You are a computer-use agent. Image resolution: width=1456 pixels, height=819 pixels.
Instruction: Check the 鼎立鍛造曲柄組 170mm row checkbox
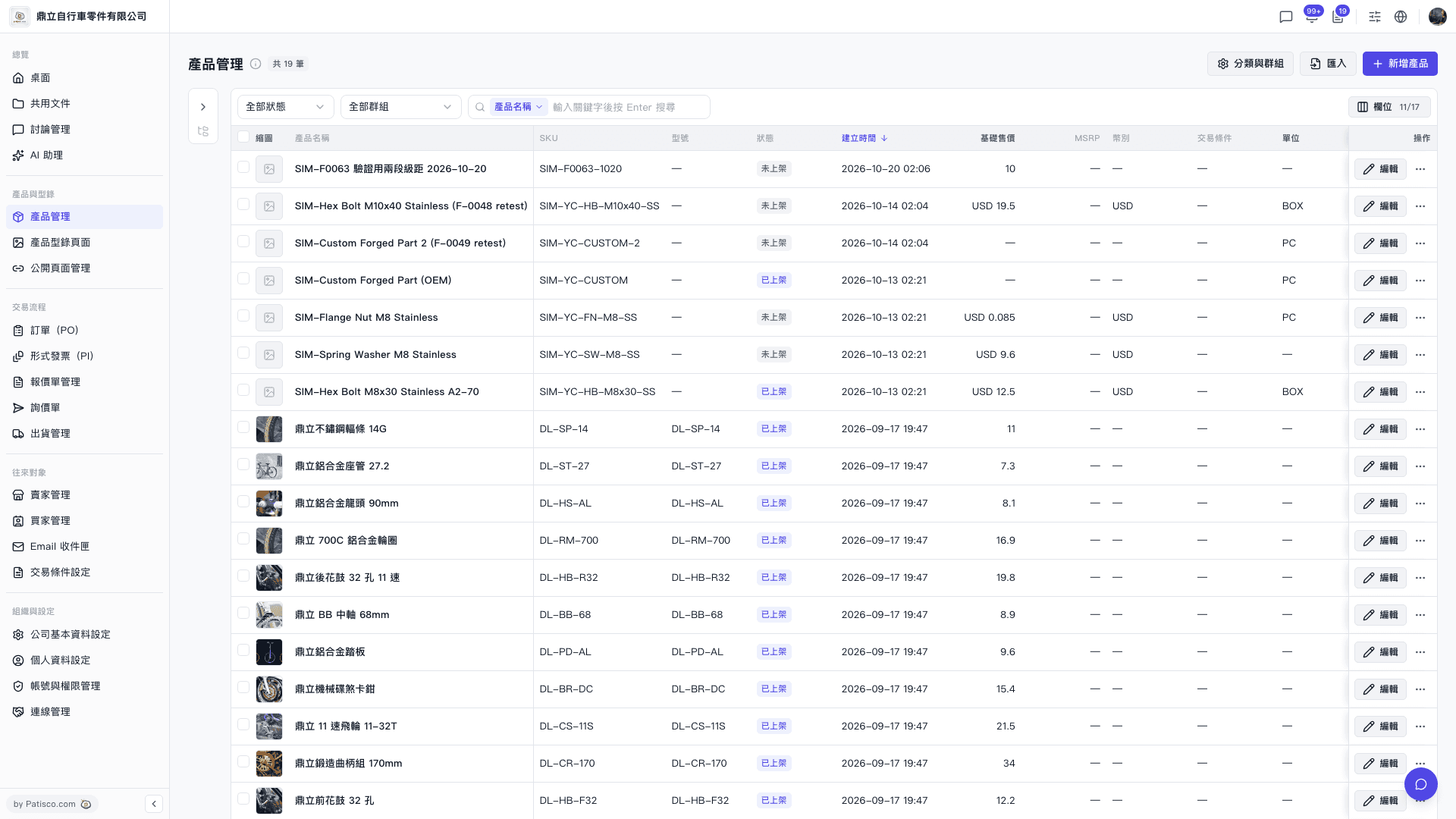[x=243, y=761]
